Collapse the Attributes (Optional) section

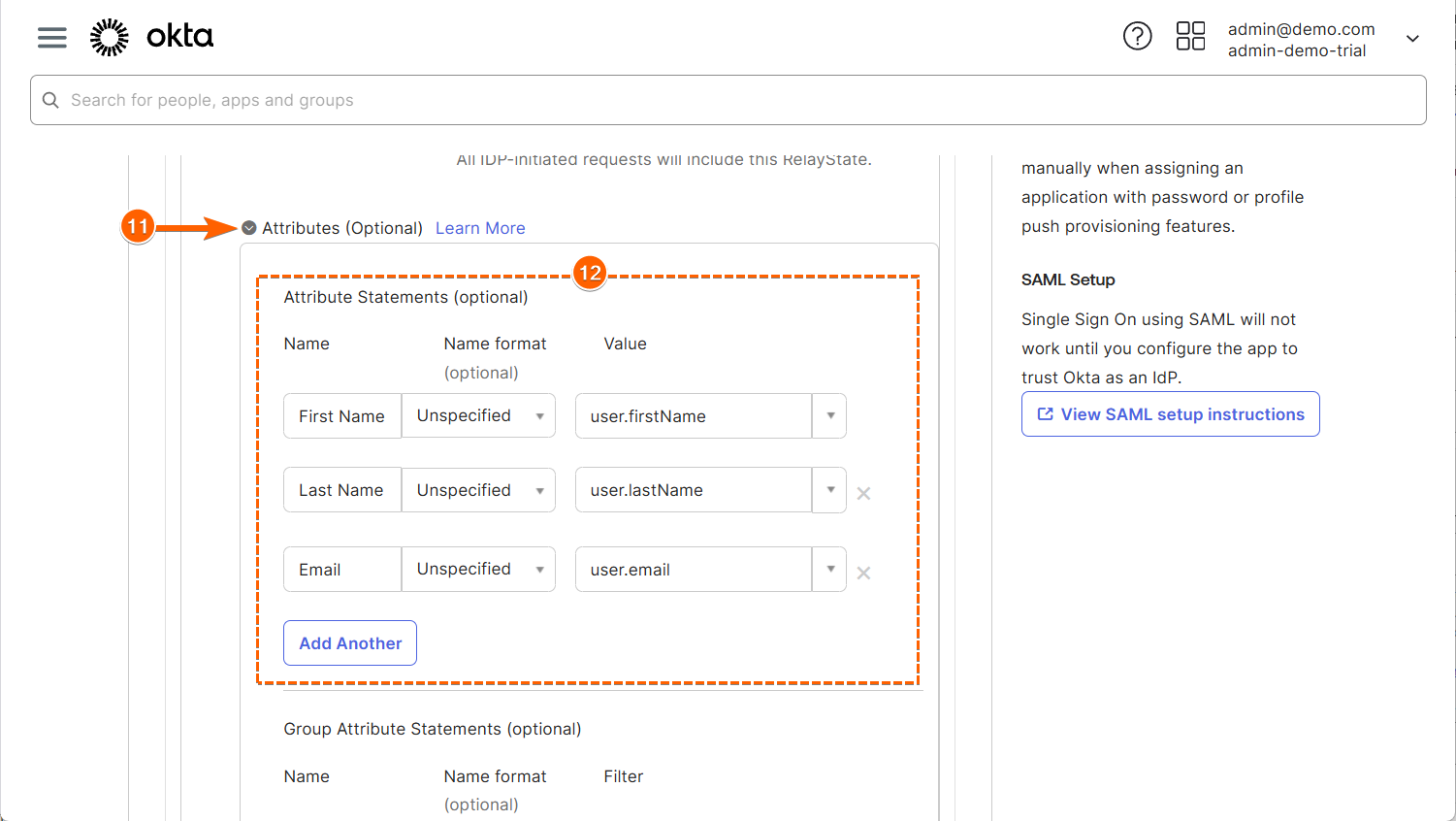(249, 228)
